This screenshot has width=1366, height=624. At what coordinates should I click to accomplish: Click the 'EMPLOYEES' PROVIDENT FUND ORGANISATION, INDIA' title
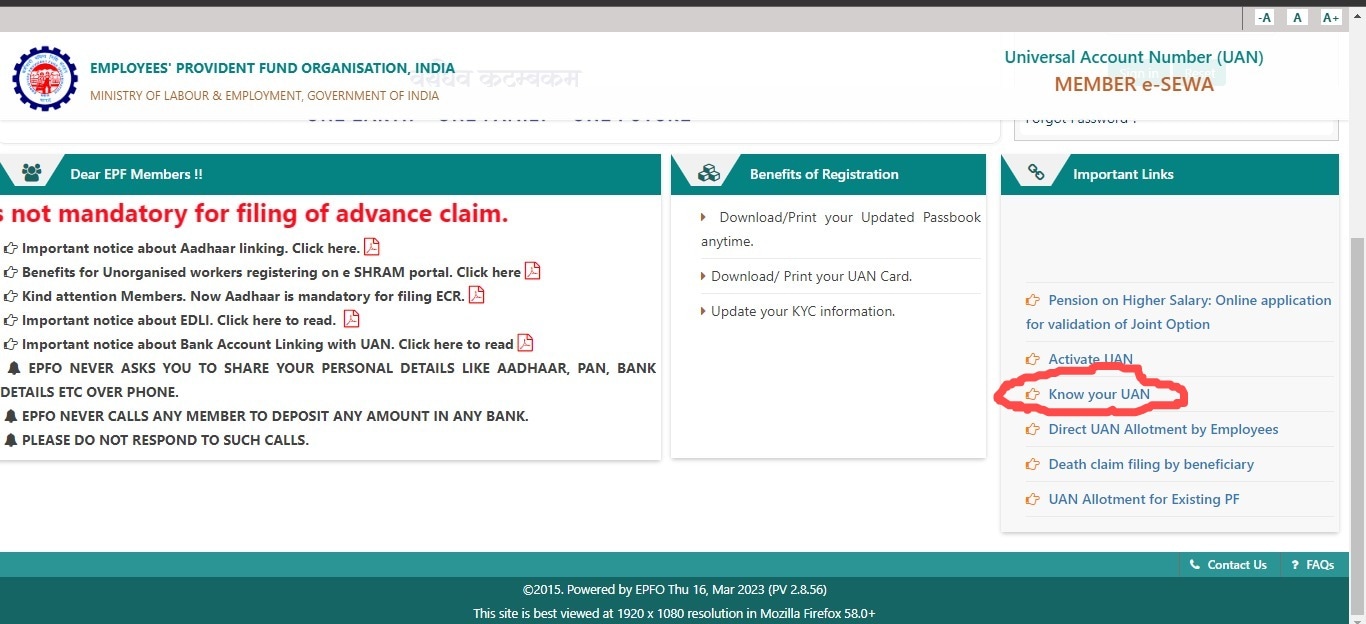[x=272, y=68]
